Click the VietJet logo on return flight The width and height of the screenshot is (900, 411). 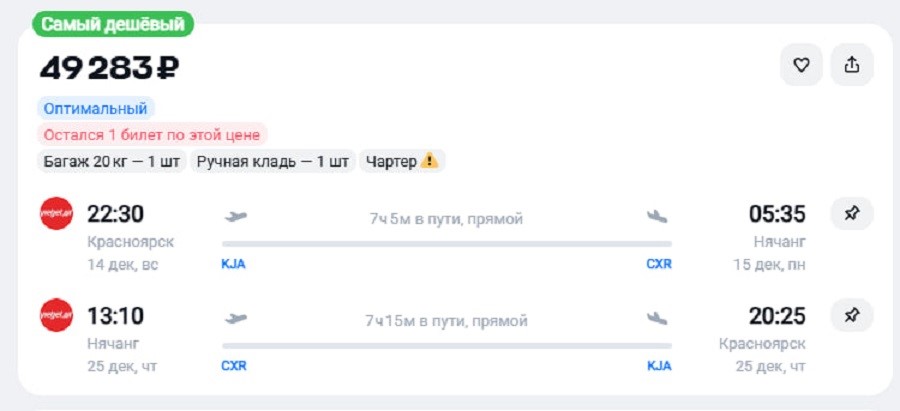(x=56, y=315)
